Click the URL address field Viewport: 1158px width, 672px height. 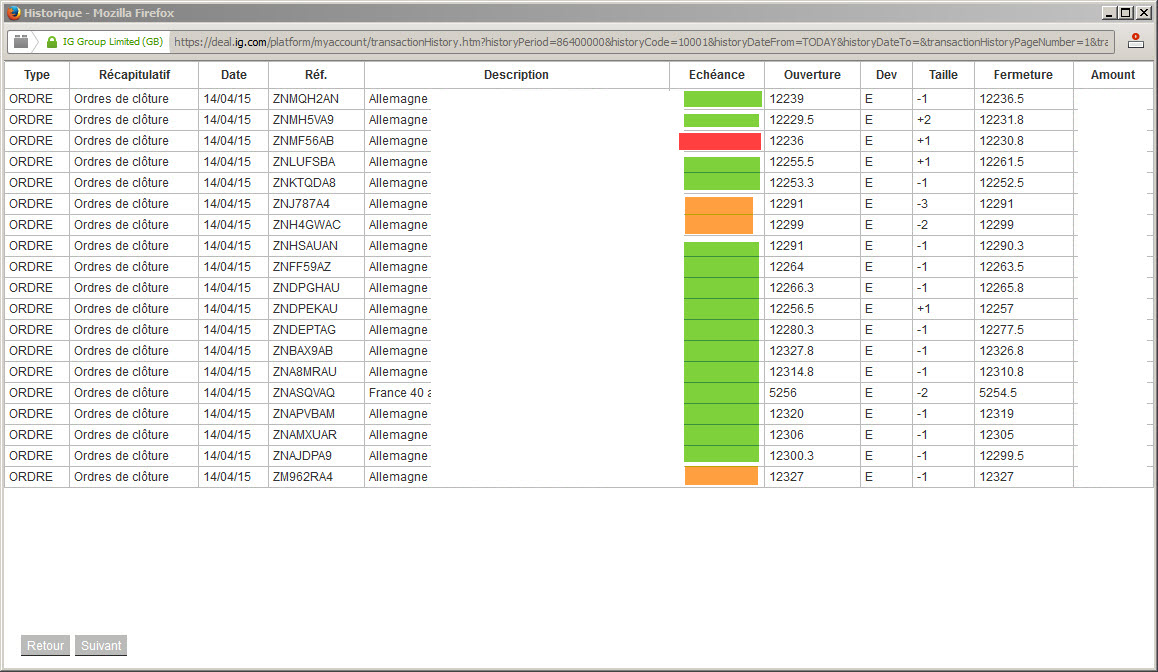pos(641,42)
